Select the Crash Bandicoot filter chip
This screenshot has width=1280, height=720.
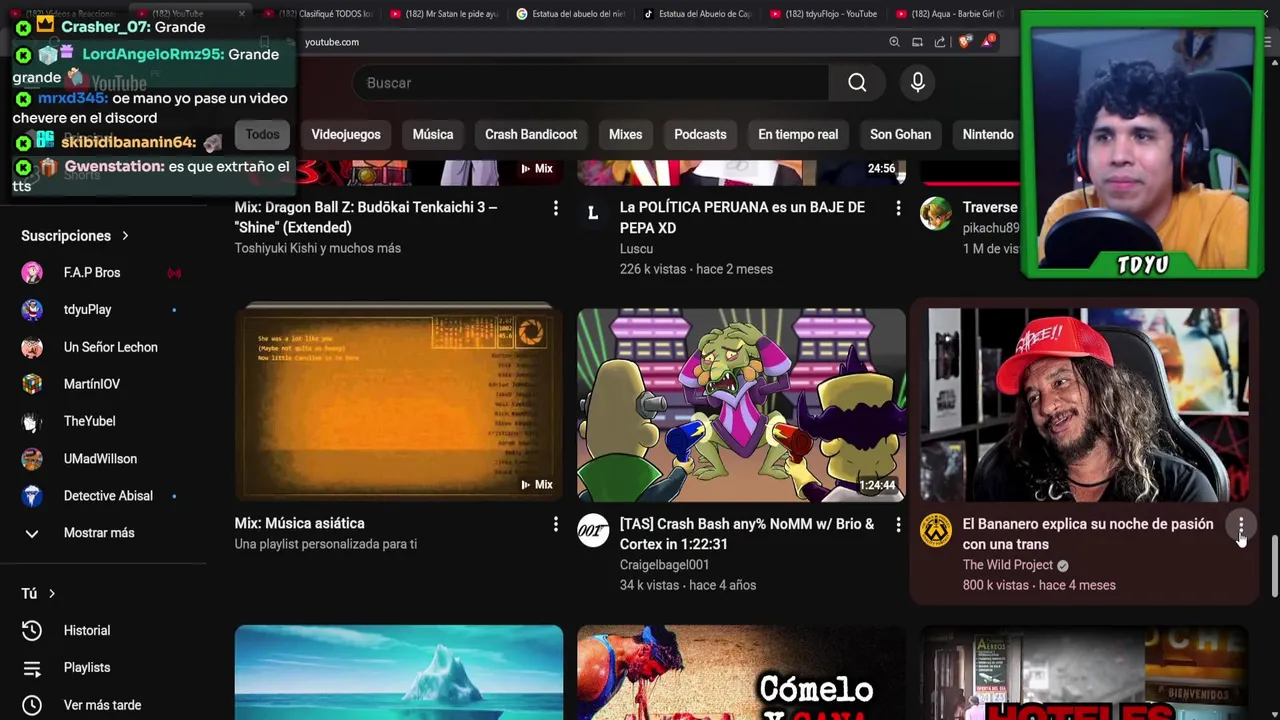pyautogui.click(x=531, y=134)
